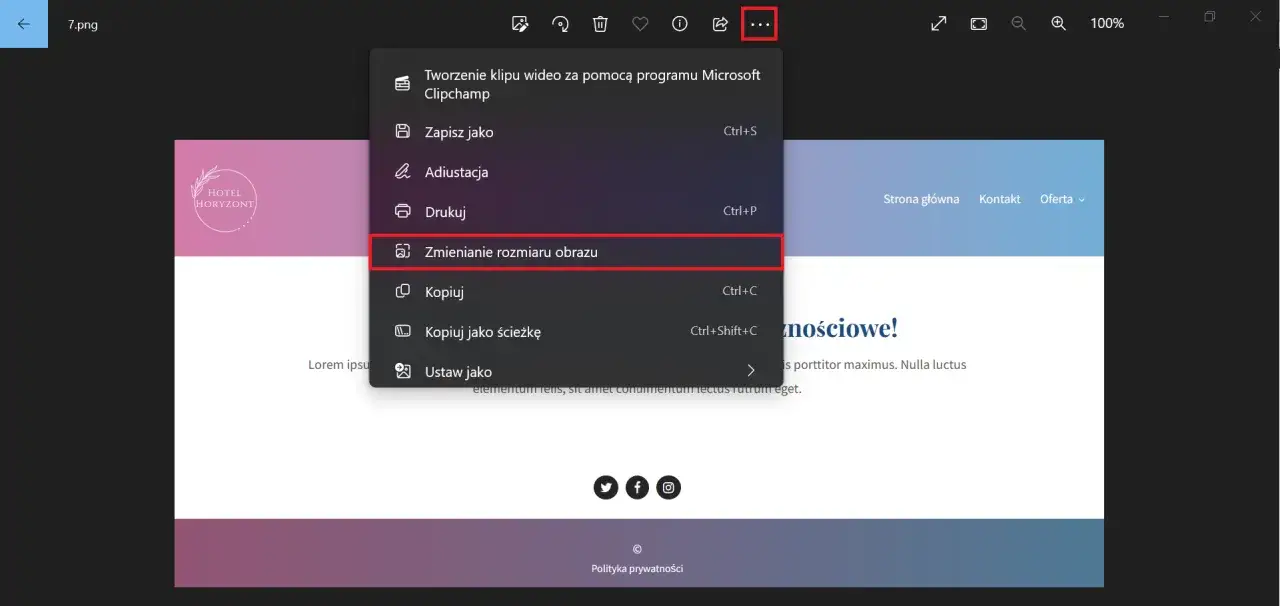
Task: Zoom out of the photo
Action: [1018, 23]
